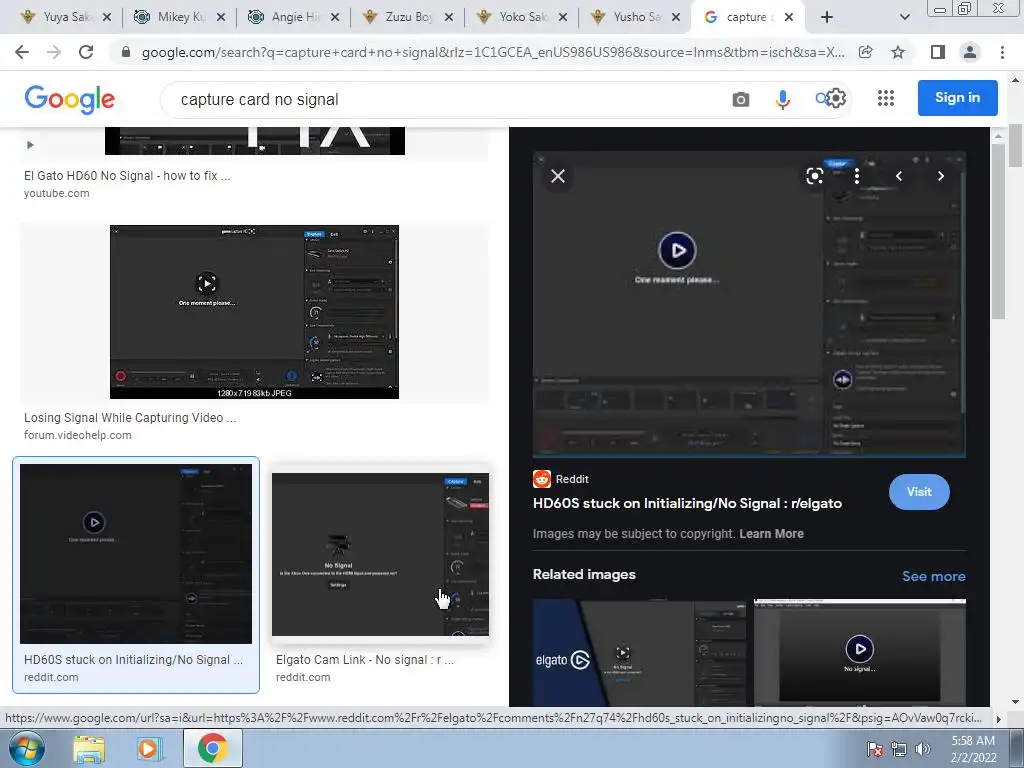1024x768 pixels.
Task: Open the Action Center flag icon
Action: tap(874, 749)
